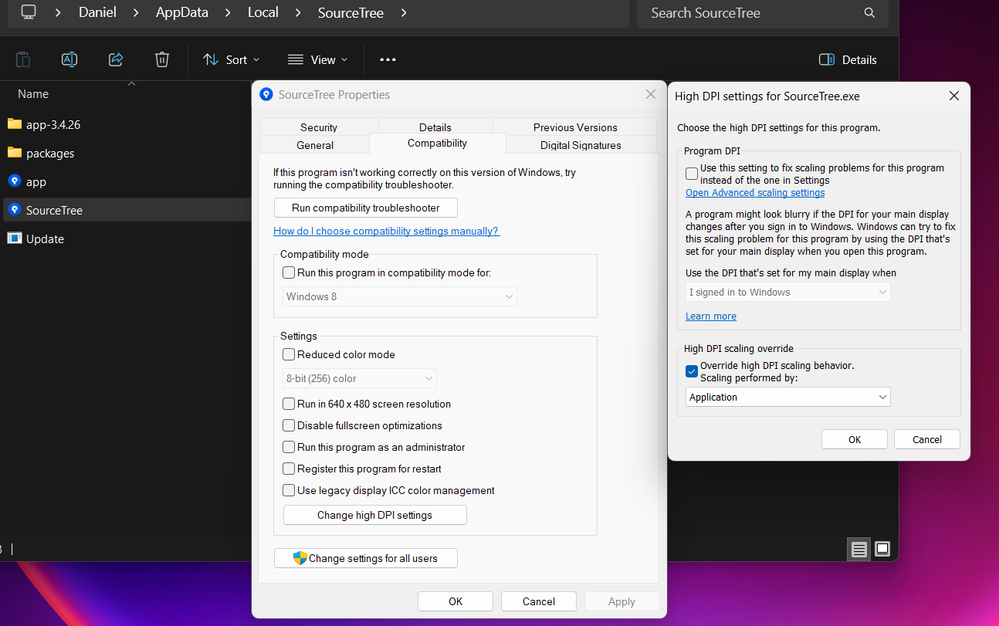Close the High DPI settings dialog
This screenshot has width=999, height=626.
click(954, 96)
